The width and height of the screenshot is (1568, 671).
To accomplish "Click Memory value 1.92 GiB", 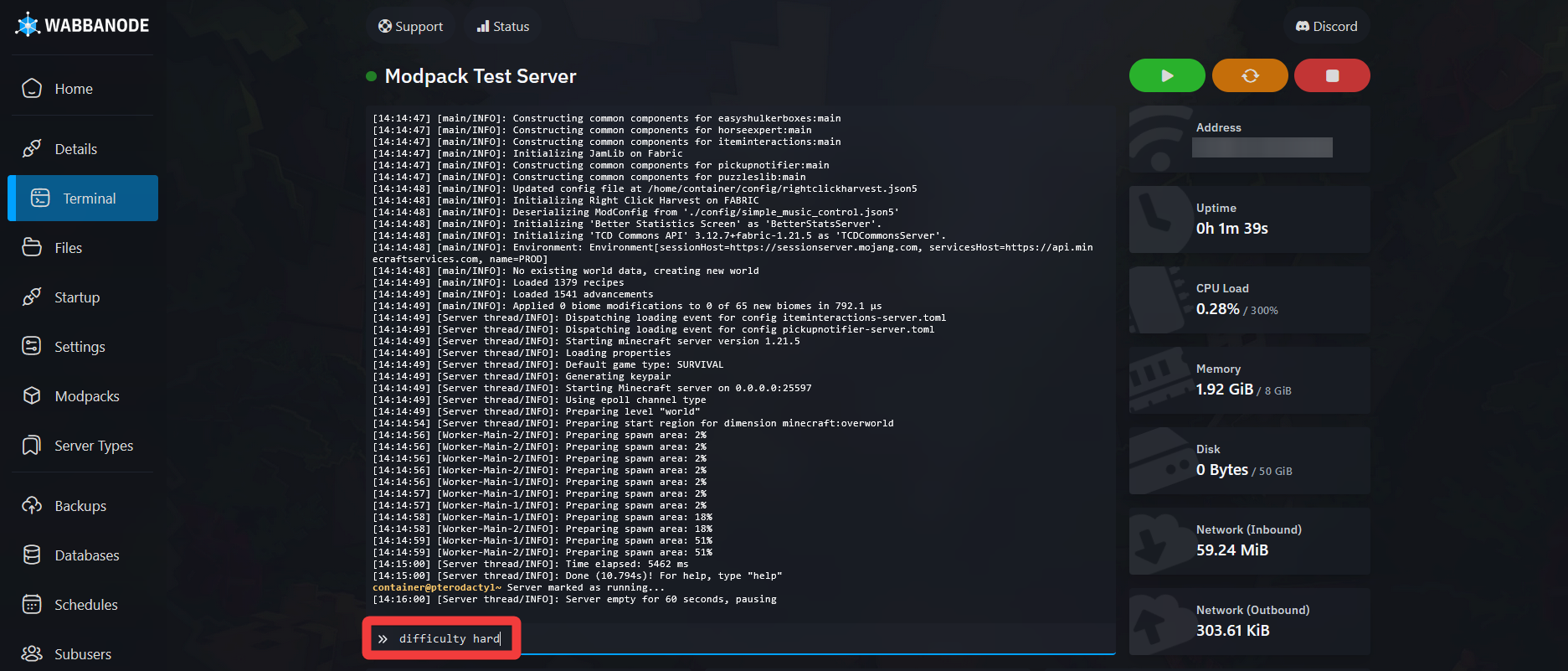I will 1225,390.
